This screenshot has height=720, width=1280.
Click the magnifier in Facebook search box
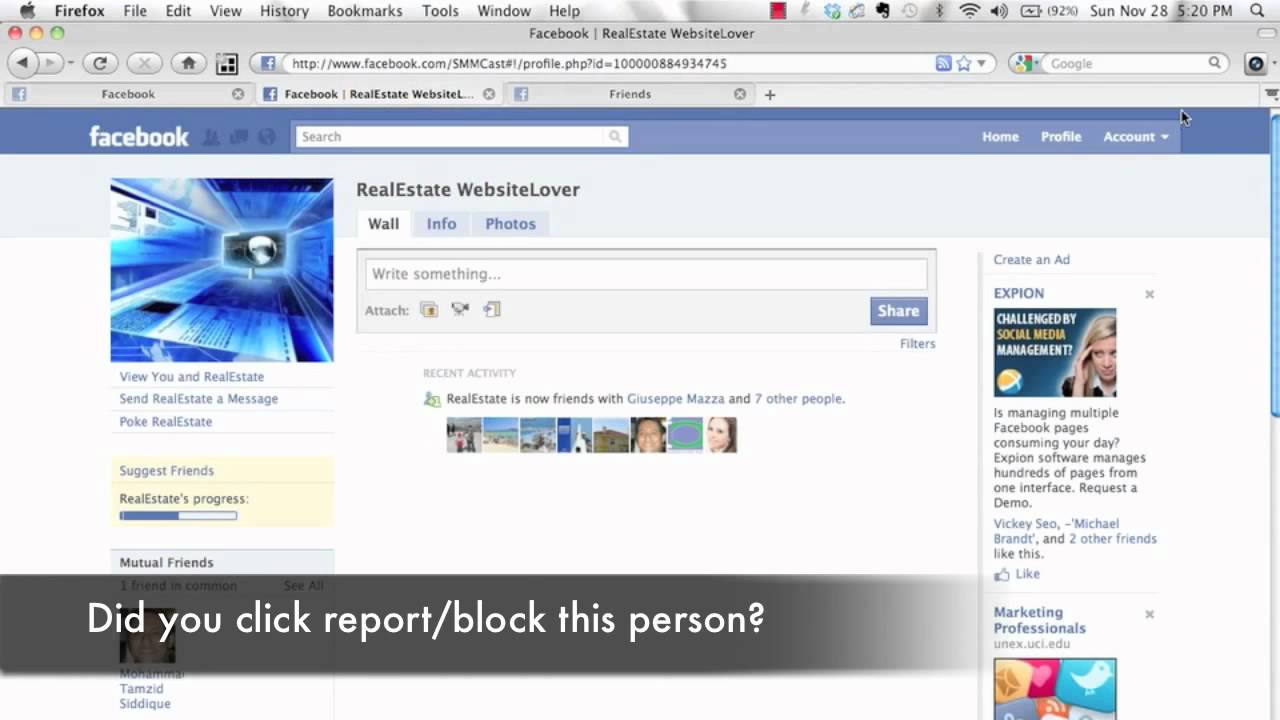pos(615,137)
